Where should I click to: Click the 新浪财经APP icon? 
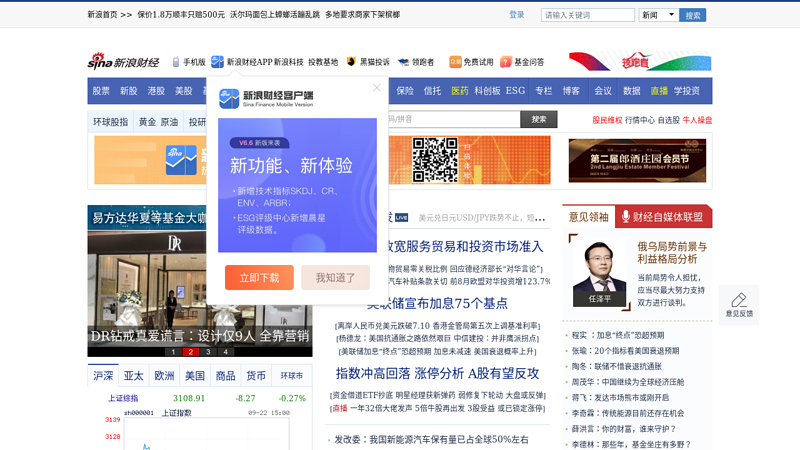tap(217, 62)
